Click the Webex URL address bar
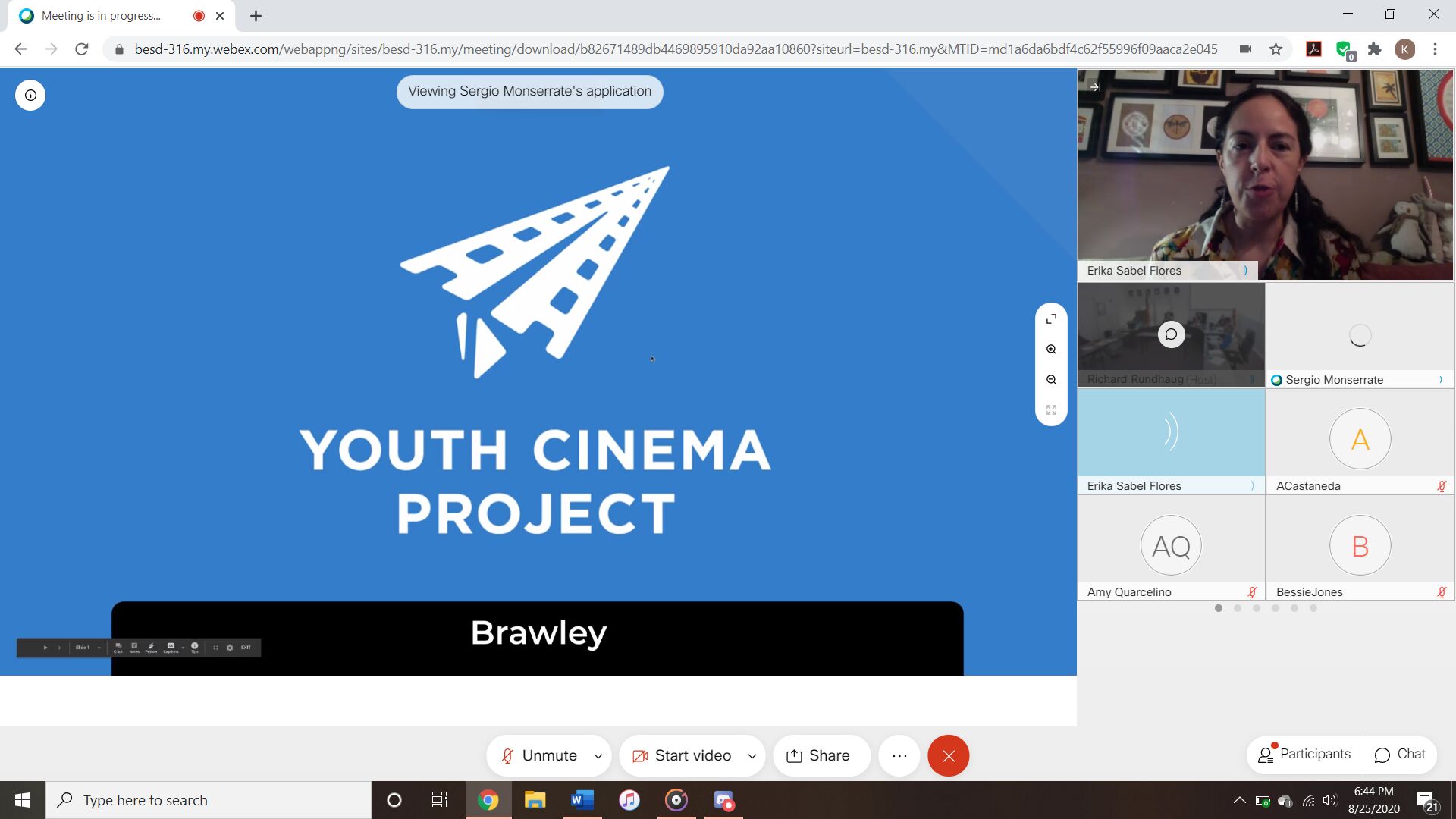 [x=675, y=49]
